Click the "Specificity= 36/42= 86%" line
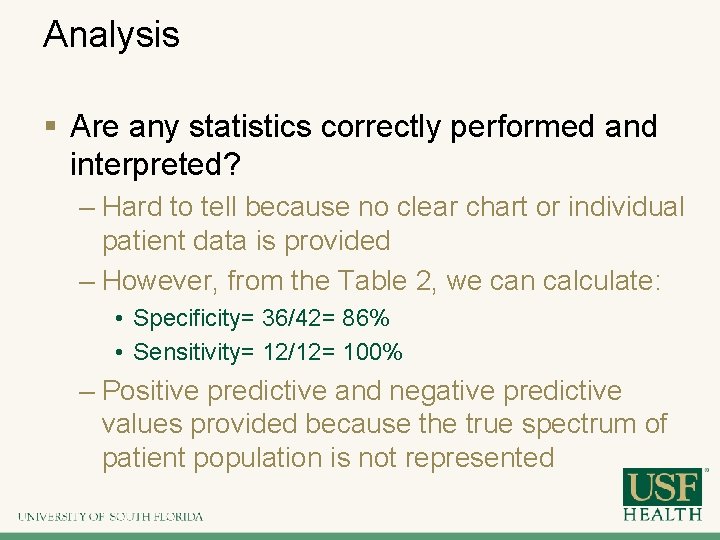This screenshot has width=720, height=540. click(261, 319)
